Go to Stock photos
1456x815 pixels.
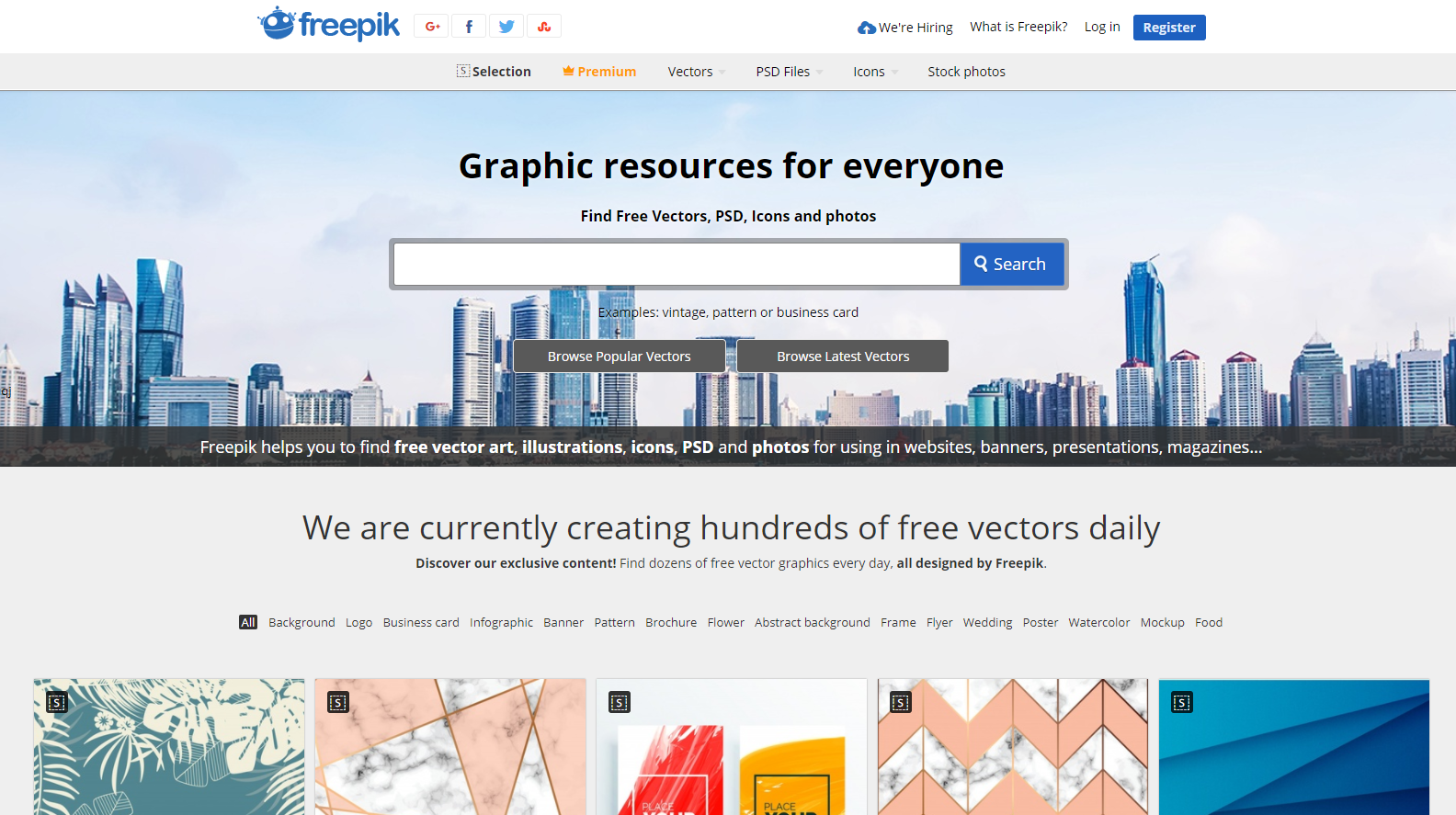(x=966, y=72)
